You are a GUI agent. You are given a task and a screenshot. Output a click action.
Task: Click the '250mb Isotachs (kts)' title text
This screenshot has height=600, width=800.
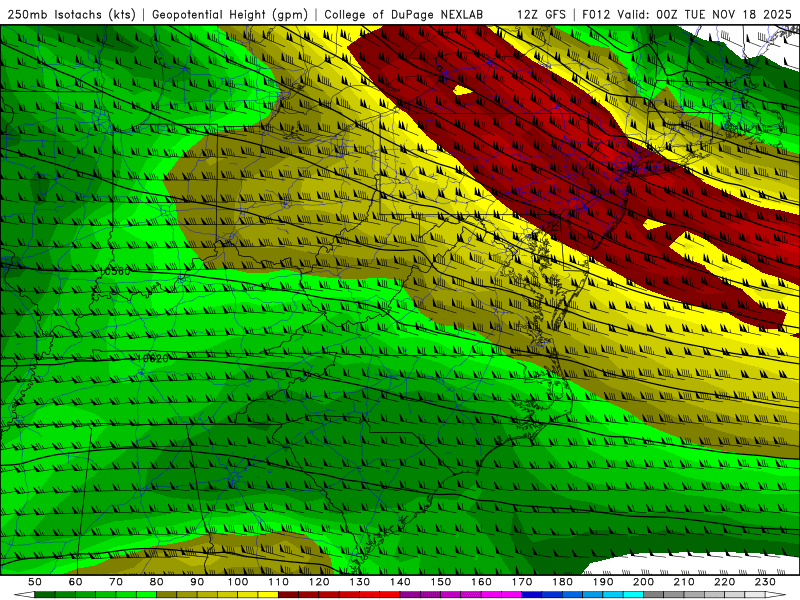coord(71,15)
